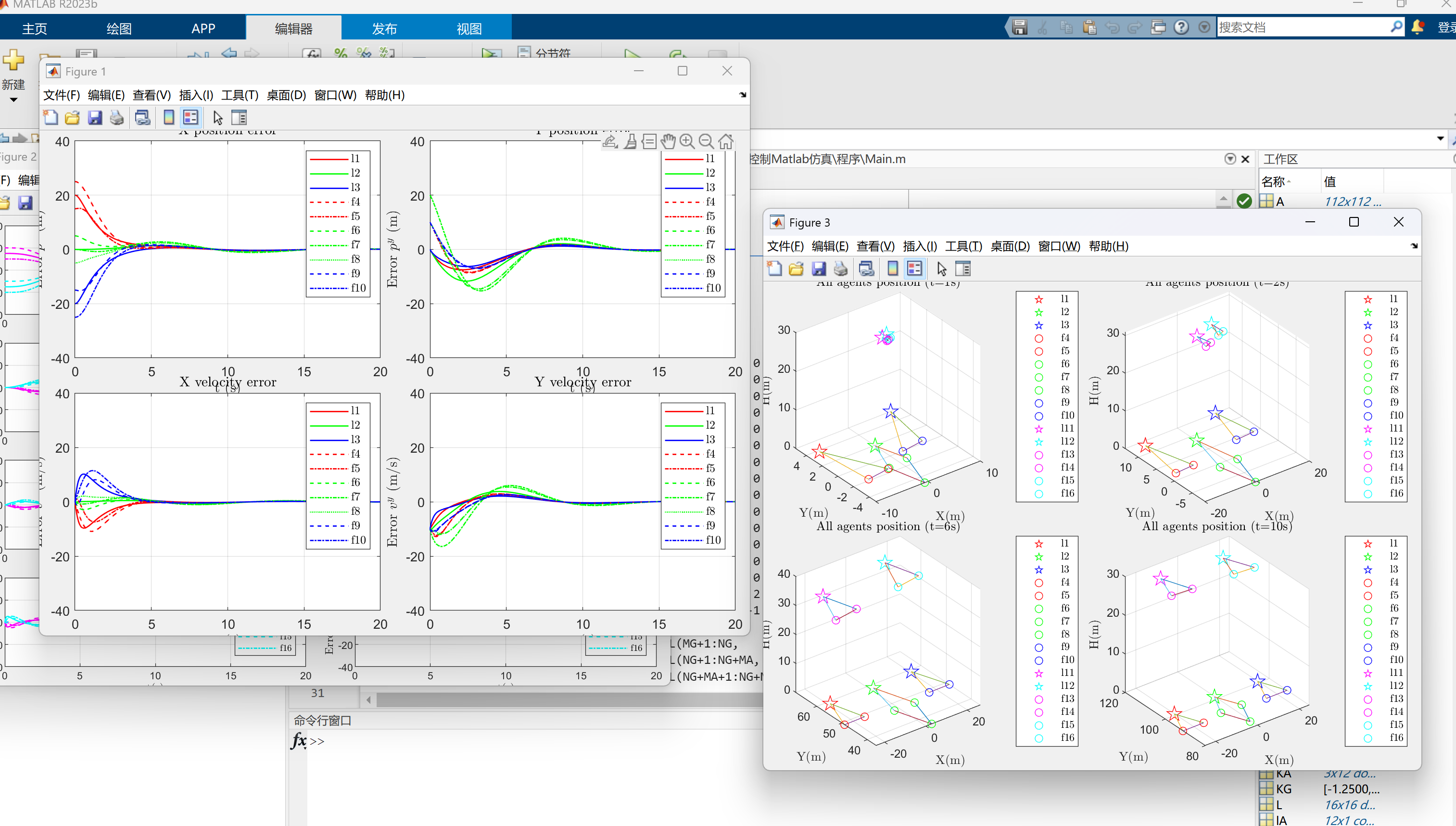This screenshot has width=1456, height=826.
Task: Click Save icon in MATLAB quick access toolbar
Action: tap(1020, 26)
